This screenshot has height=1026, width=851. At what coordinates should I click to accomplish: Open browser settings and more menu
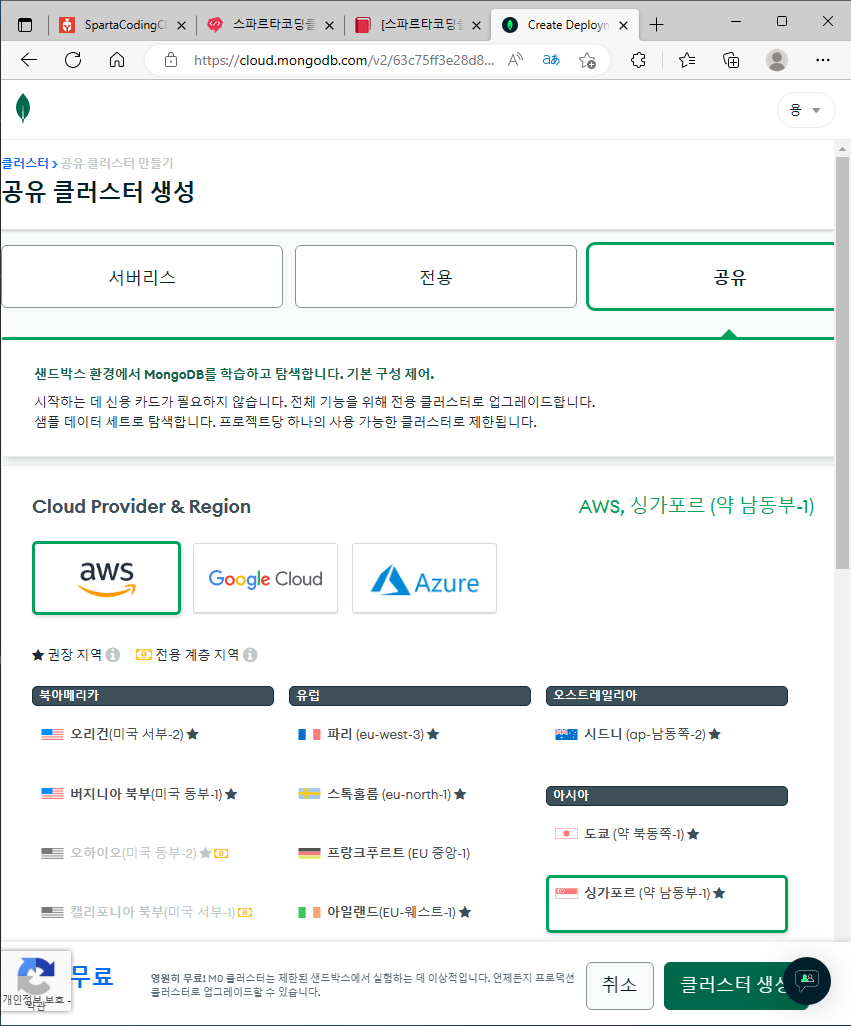(x=823, y=60)
